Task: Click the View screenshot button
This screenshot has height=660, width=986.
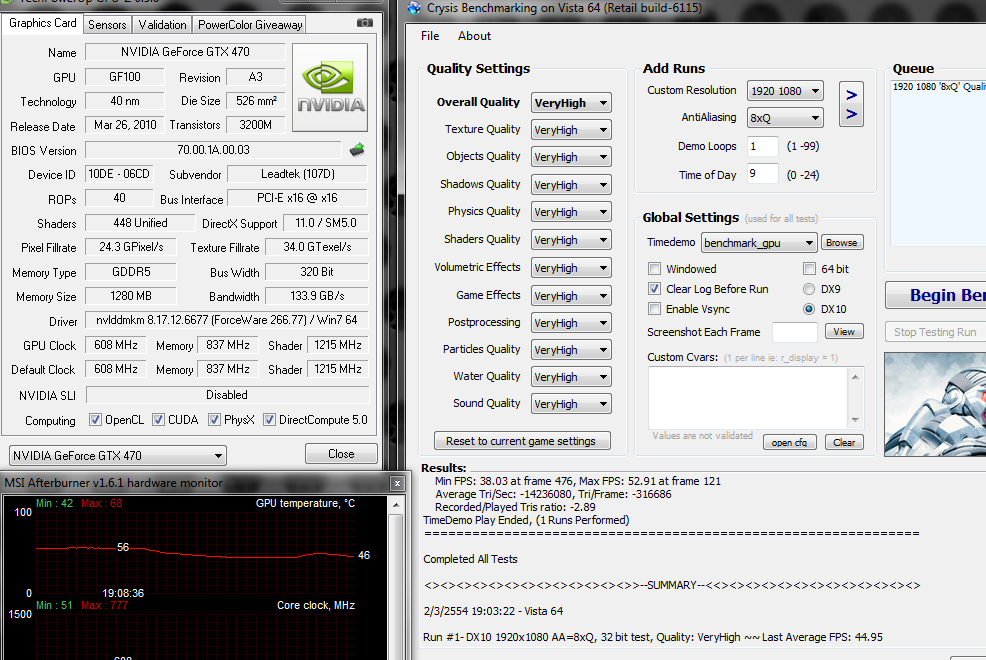Action: point(843,332)
